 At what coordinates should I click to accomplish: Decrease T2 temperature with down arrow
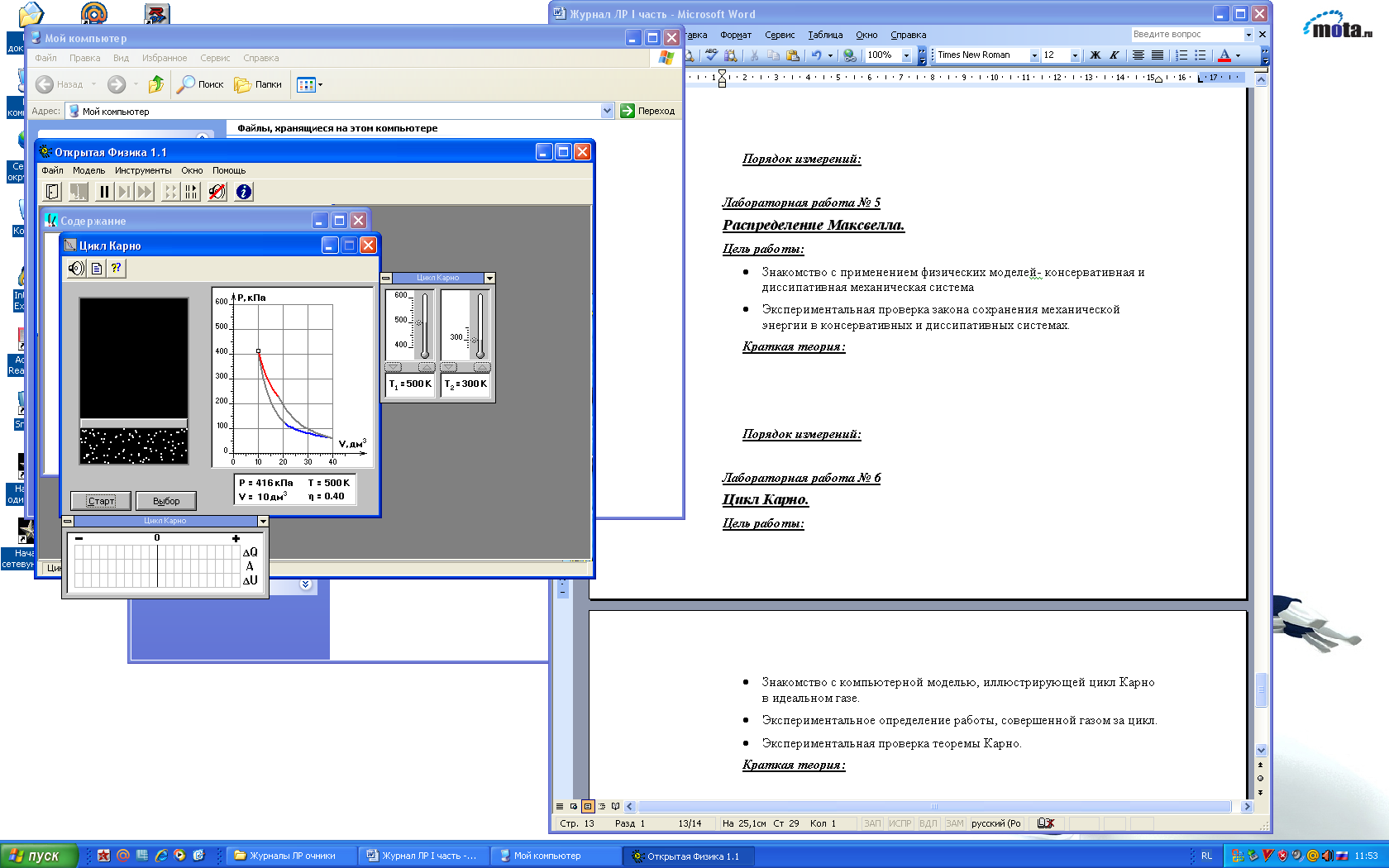(448, 367)
